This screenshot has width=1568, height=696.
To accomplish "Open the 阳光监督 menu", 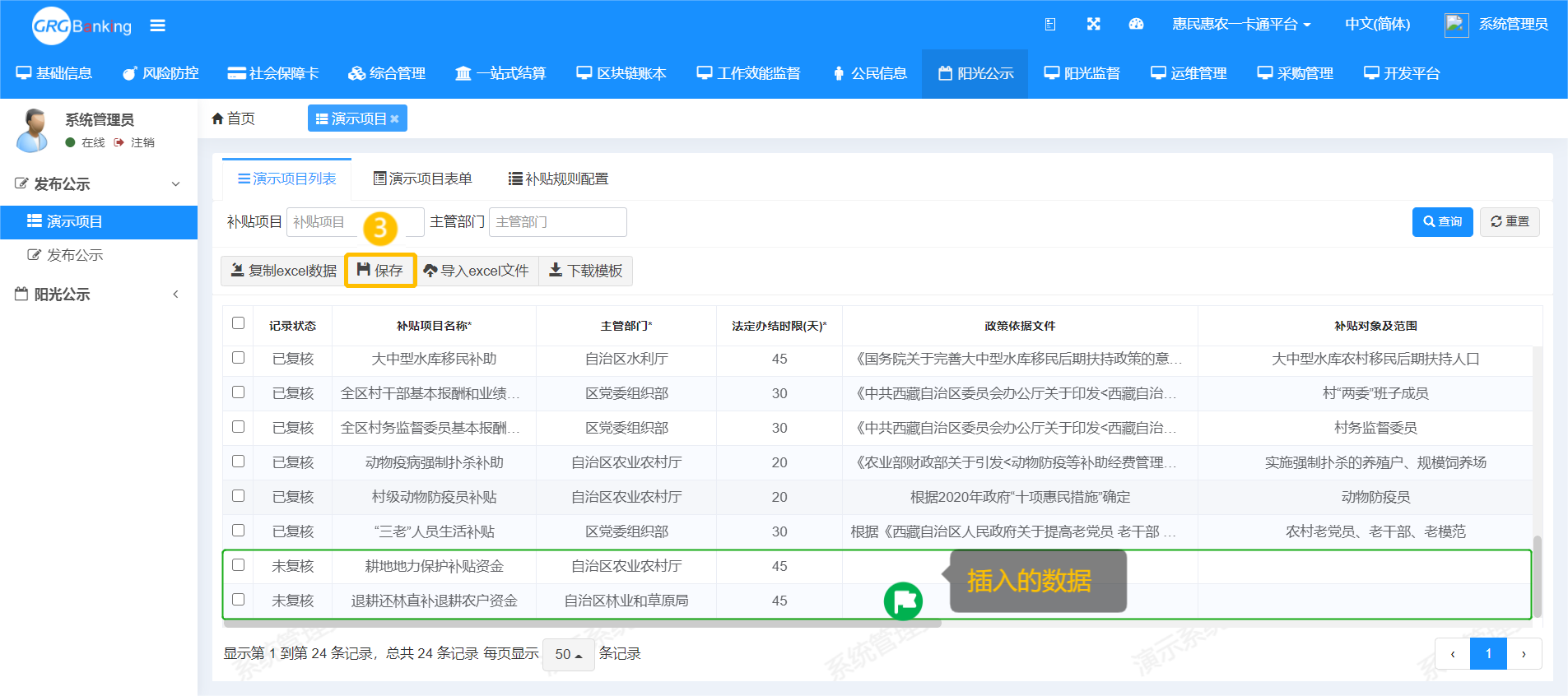I will coord(1082,73).
